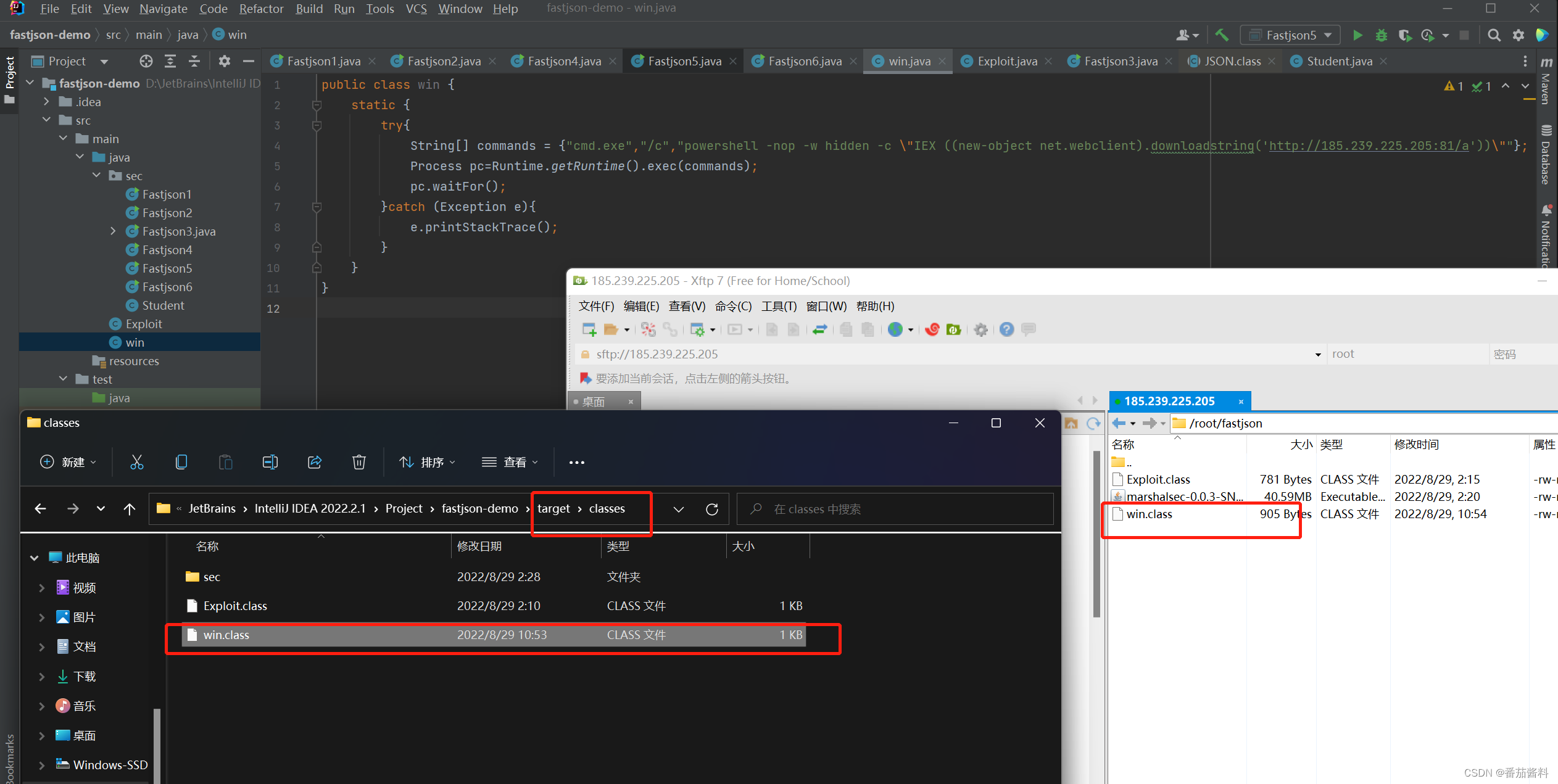Viewport: 1558px width, 784px height.
Task: Select win.class in the Explorer file list
Action: (494, 635)
